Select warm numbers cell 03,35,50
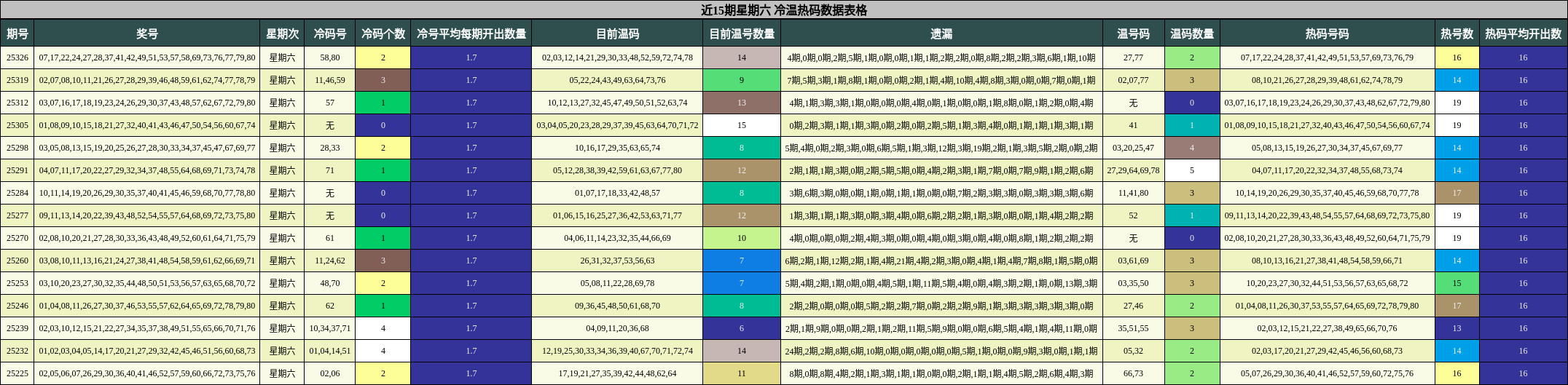The image size is (1568, 385). tap(1133, 283)
